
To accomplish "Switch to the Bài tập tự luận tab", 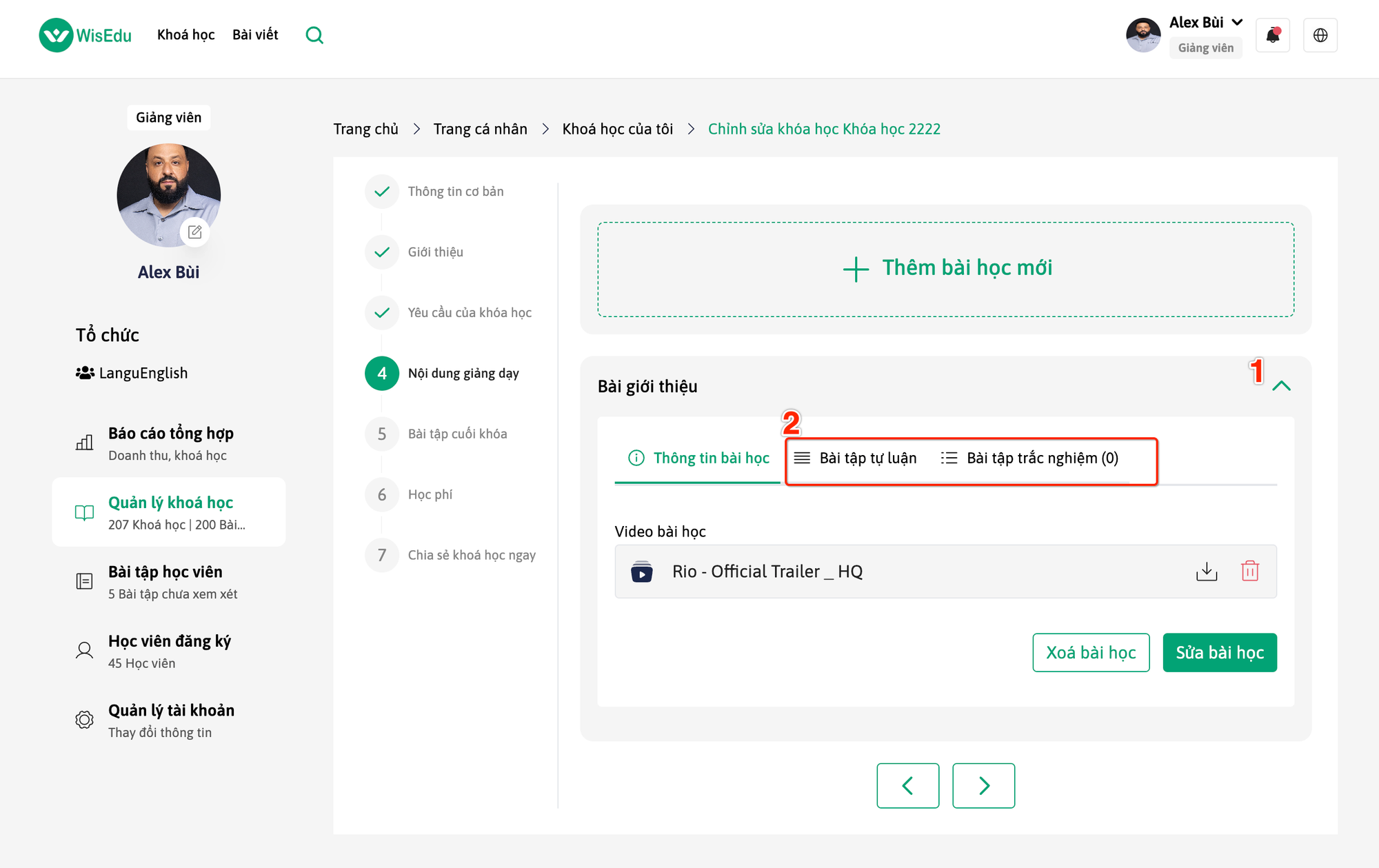I will pos(856,458).
